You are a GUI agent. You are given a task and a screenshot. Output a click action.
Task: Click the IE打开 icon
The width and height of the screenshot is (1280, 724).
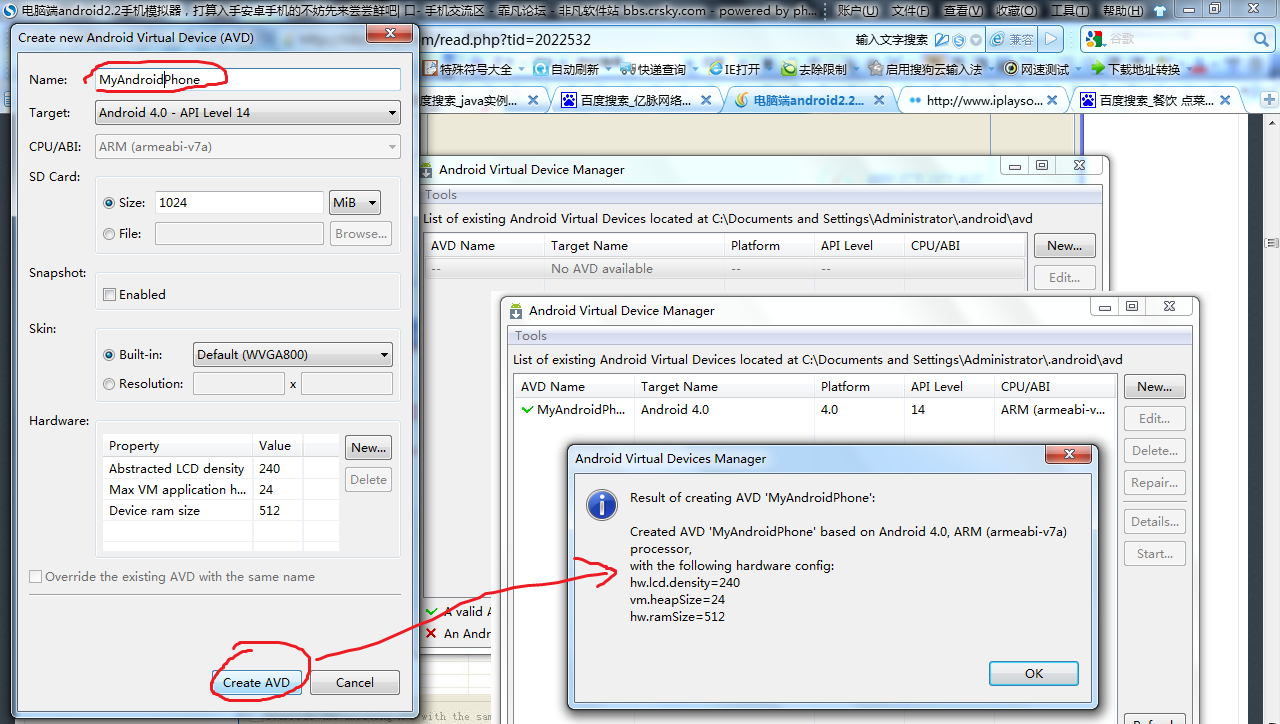coord(716,69)
